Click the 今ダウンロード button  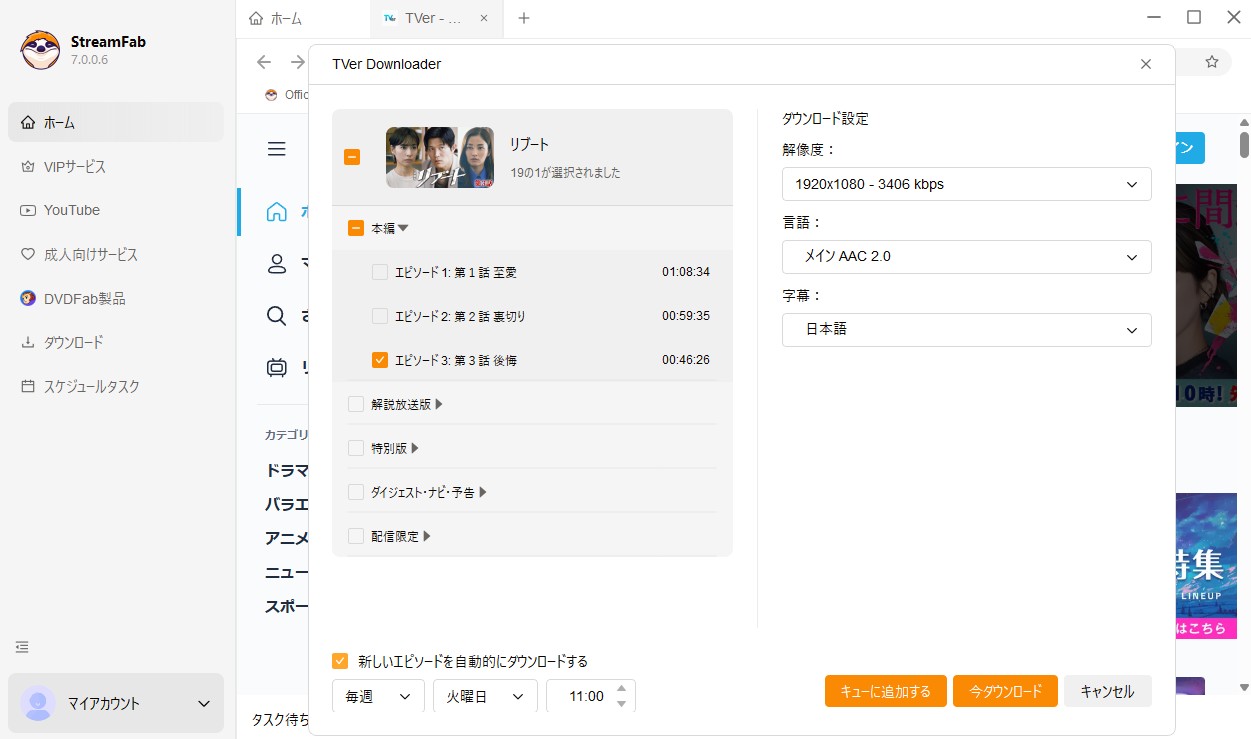tap(1005, 690)
